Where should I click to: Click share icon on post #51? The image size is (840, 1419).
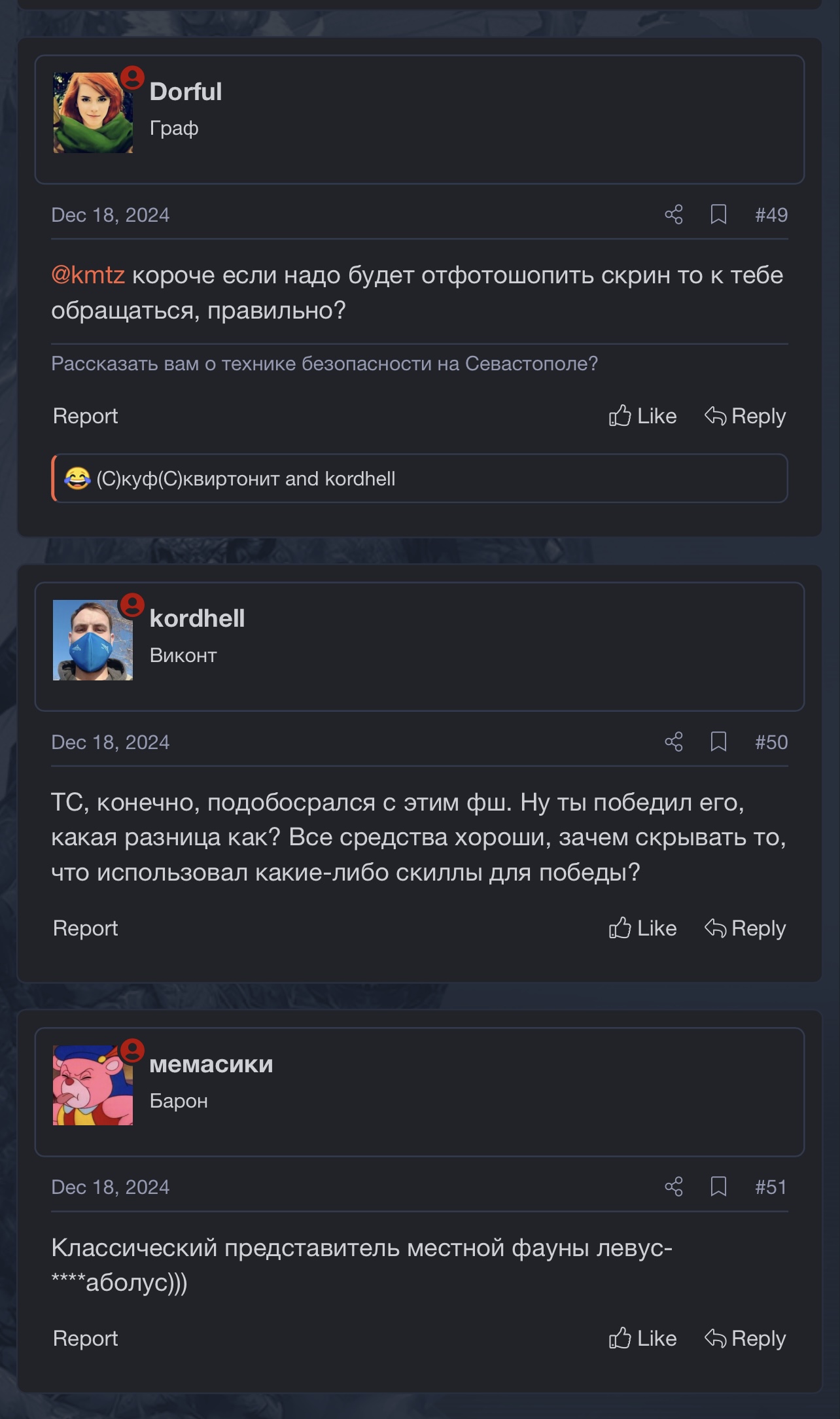click(x=674, y=1187)
